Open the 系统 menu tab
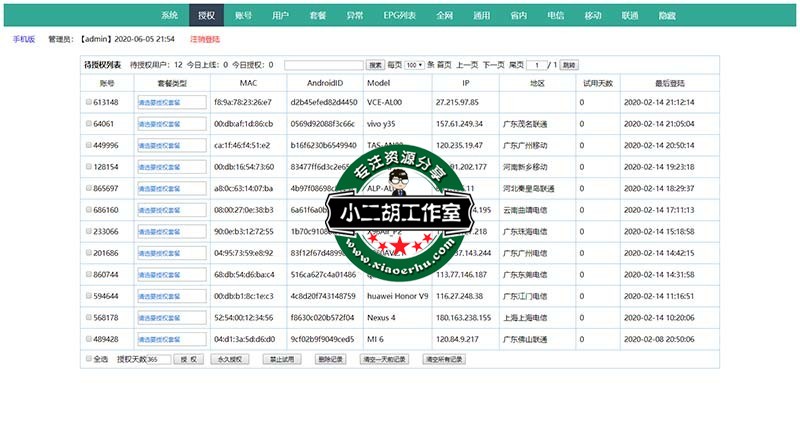Image resolution: width=800 pixels, height=429 pixels. tap(170, 16)
